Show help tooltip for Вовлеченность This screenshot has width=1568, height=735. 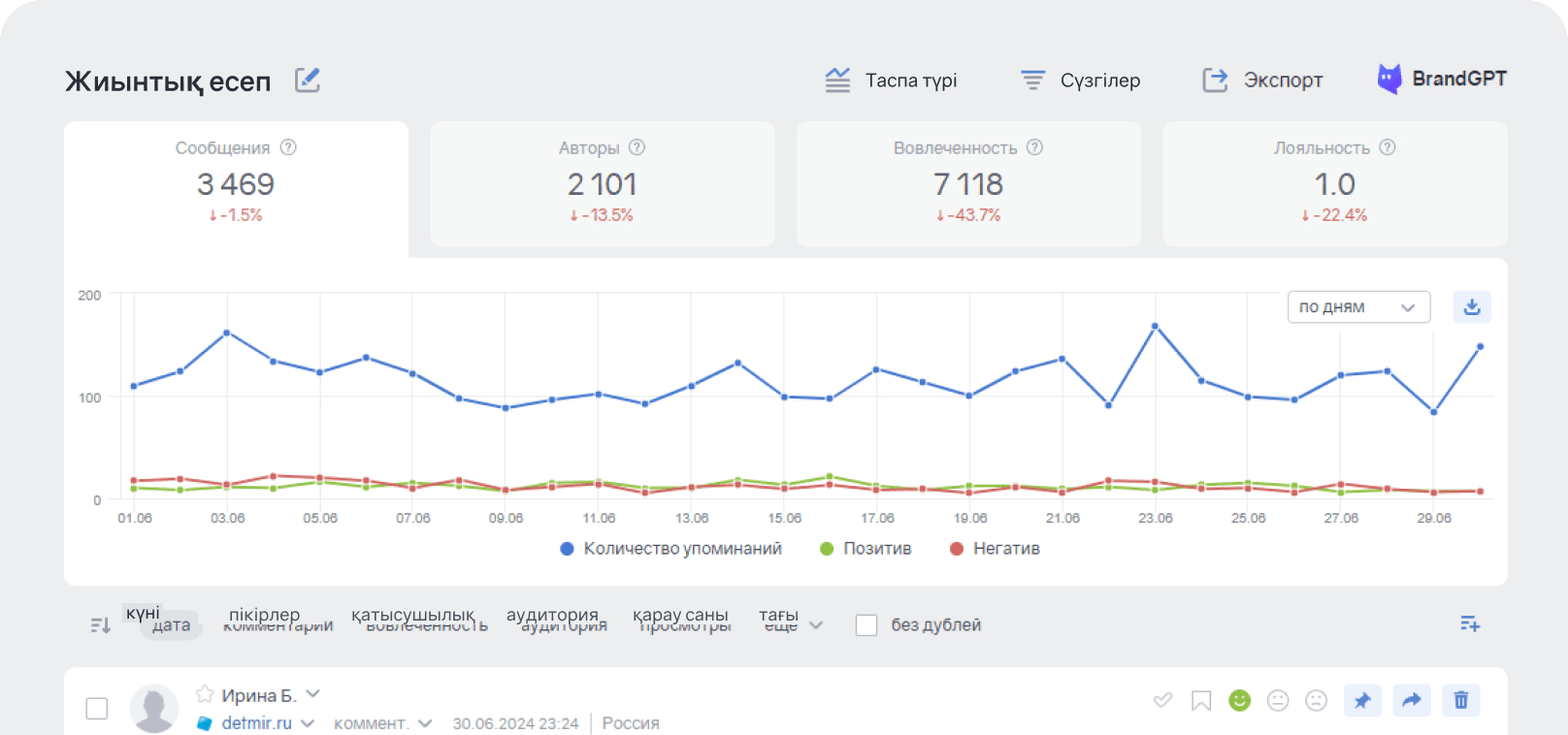coord(1034,147)
